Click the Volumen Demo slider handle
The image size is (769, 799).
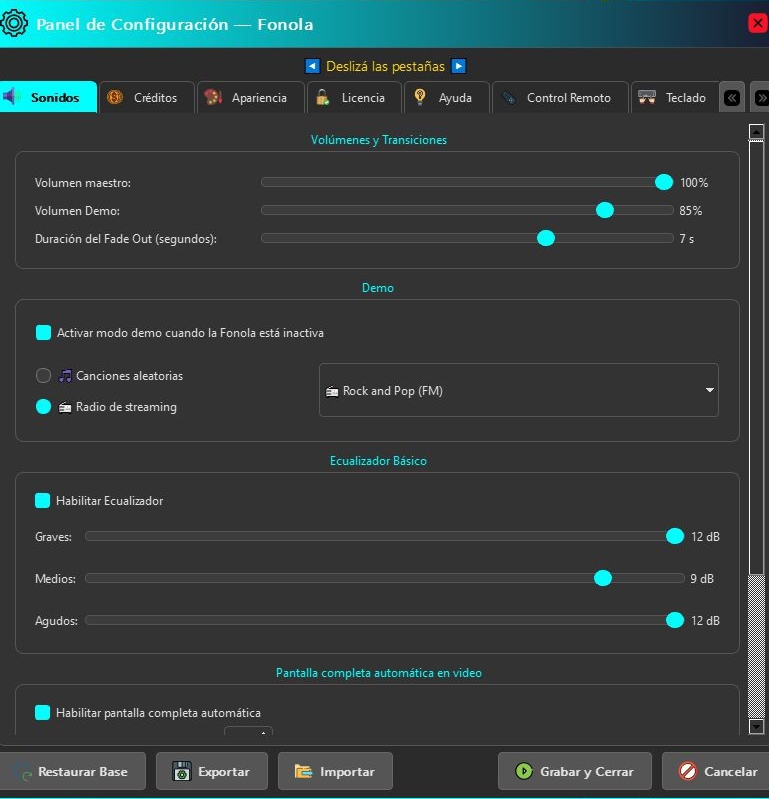click(605, 210)
